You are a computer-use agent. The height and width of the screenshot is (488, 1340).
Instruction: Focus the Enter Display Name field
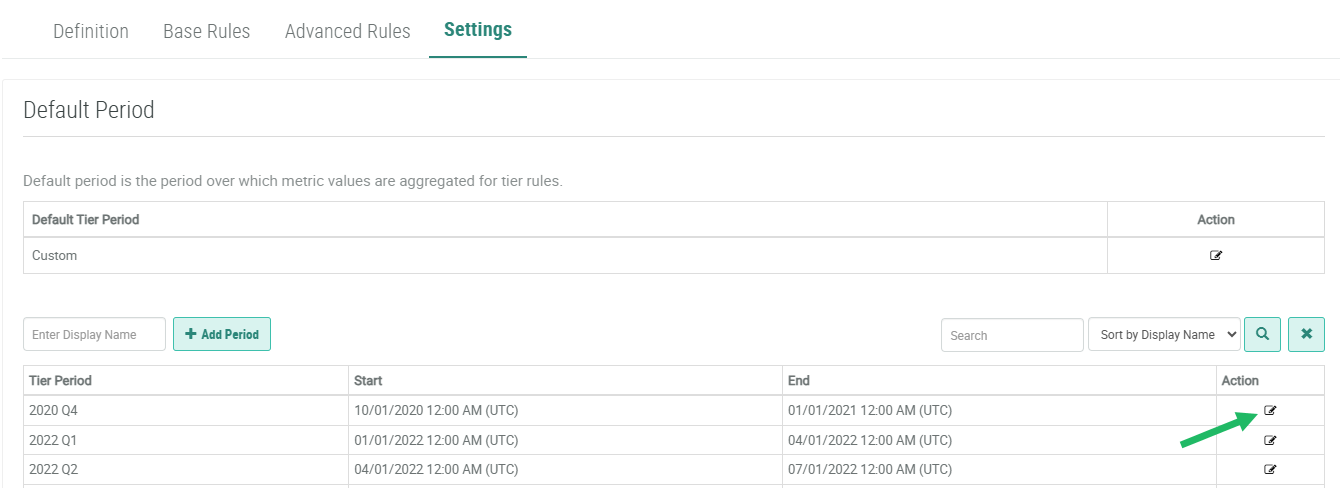tap(94, 335)
